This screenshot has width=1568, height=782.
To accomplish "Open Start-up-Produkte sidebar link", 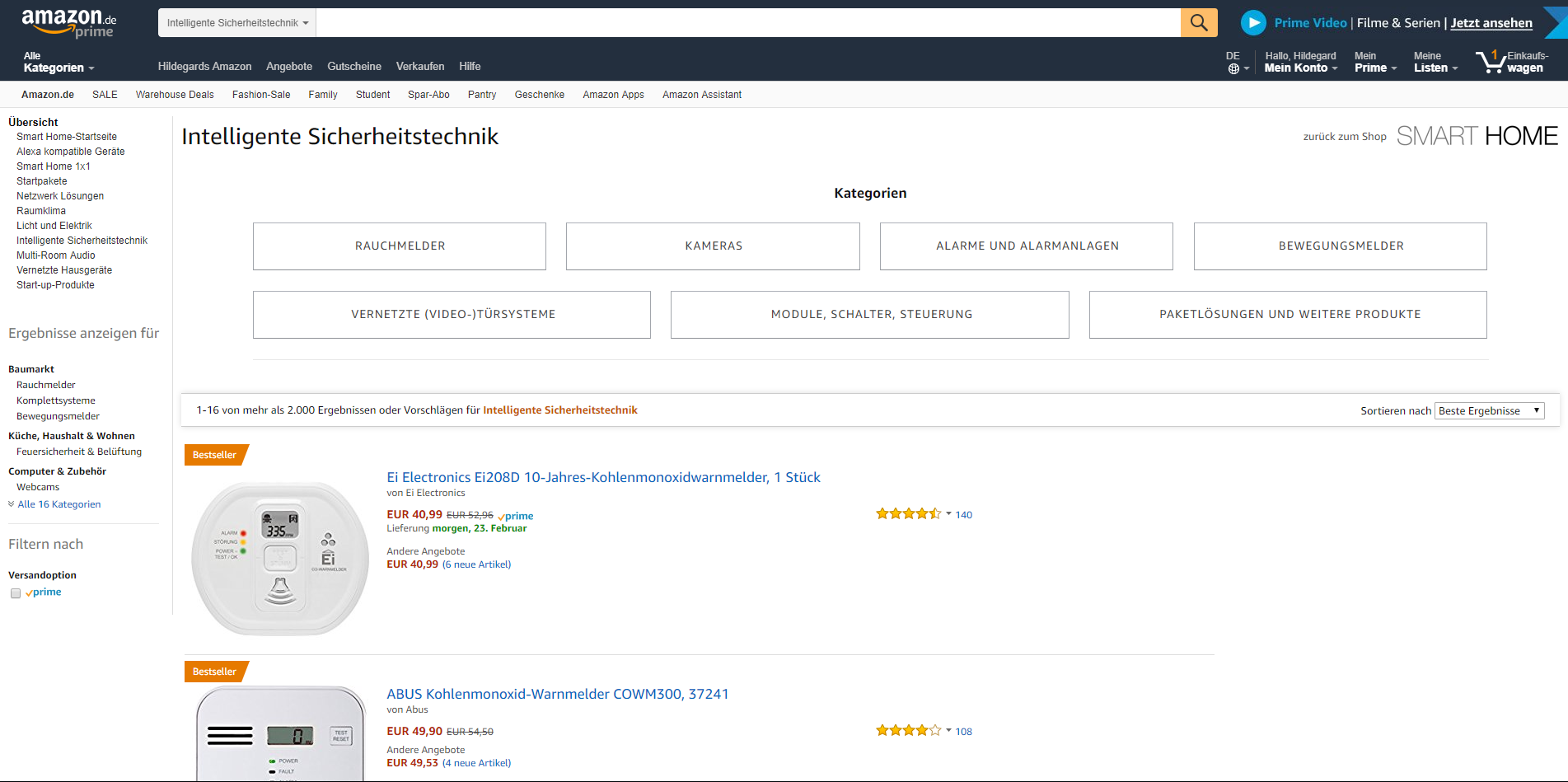I will [x=55, y=285].
